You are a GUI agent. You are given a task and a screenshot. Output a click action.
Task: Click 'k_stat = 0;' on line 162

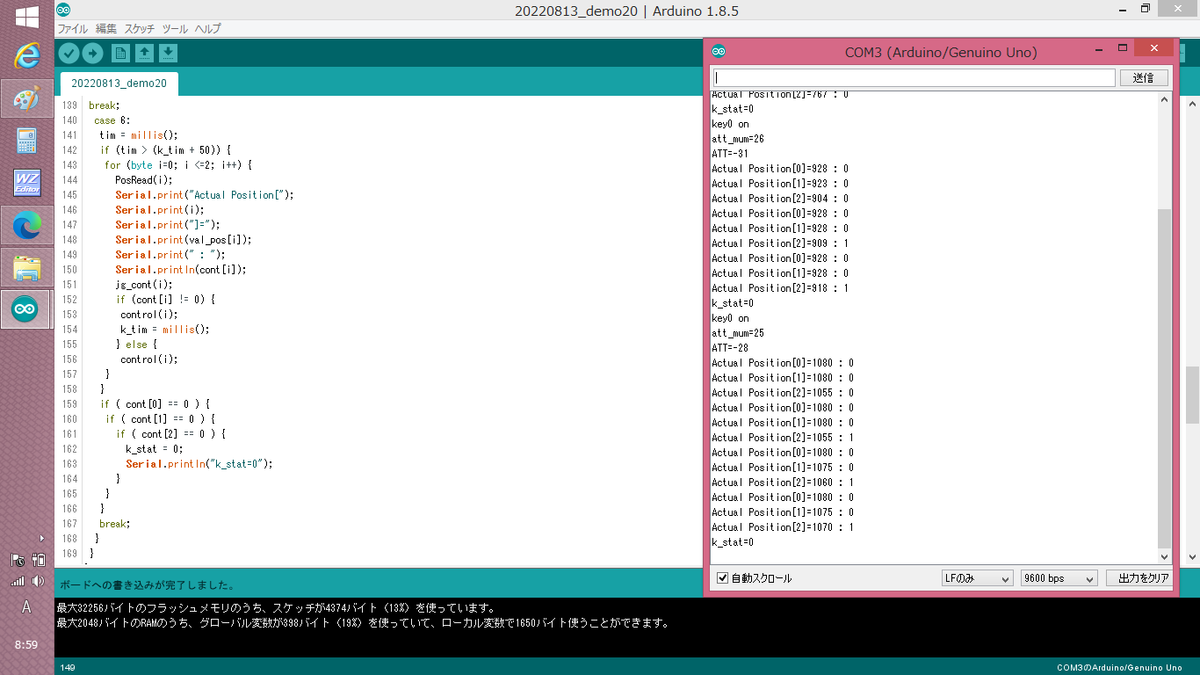[x=154, y=449]
